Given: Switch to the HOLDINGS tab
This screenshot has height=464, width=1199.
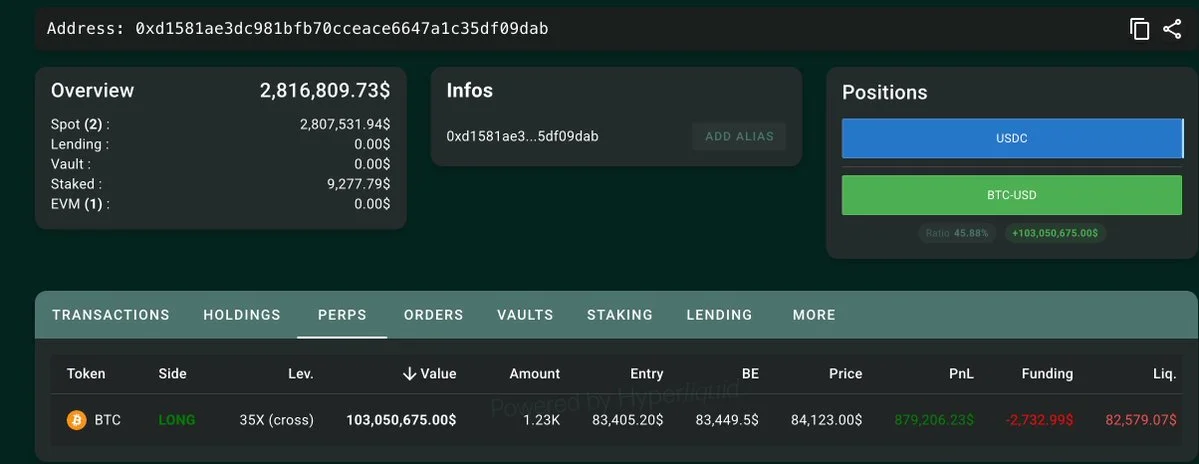Looking at the screenshot, I should (x=242, y=315).
